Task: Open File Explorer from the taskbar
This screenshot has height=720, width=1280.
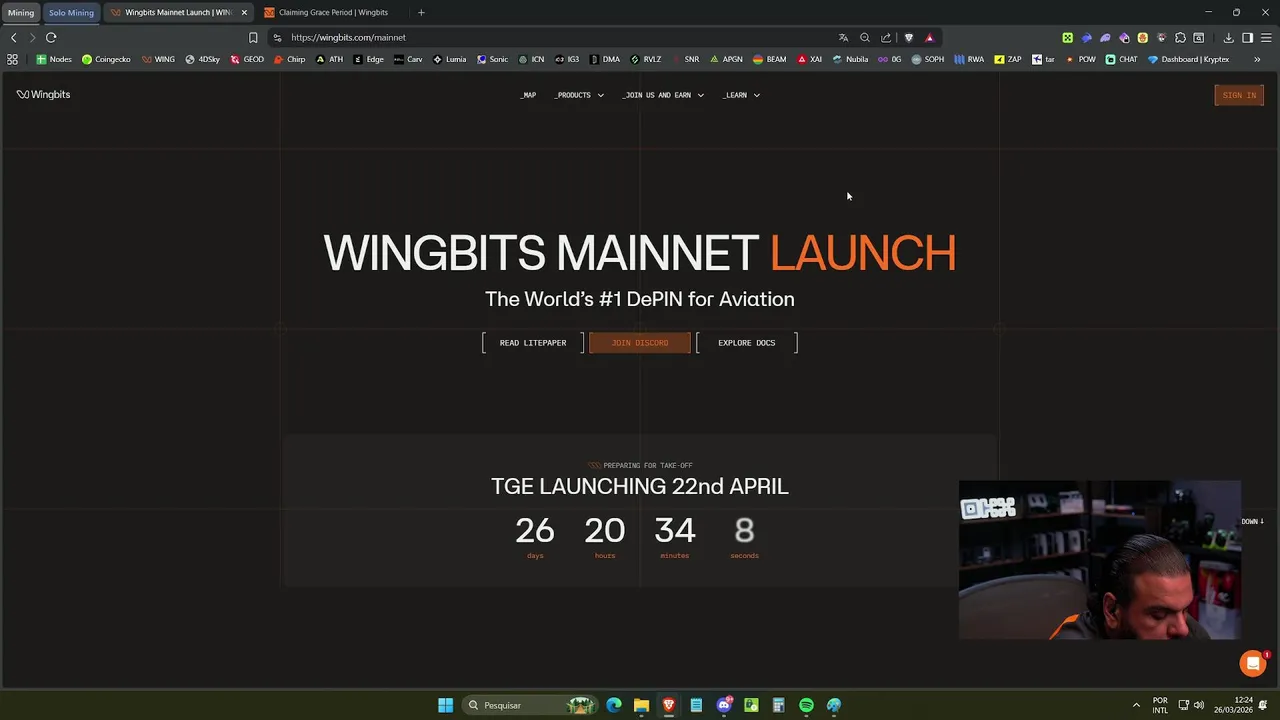Action: (x=641, y=705)
